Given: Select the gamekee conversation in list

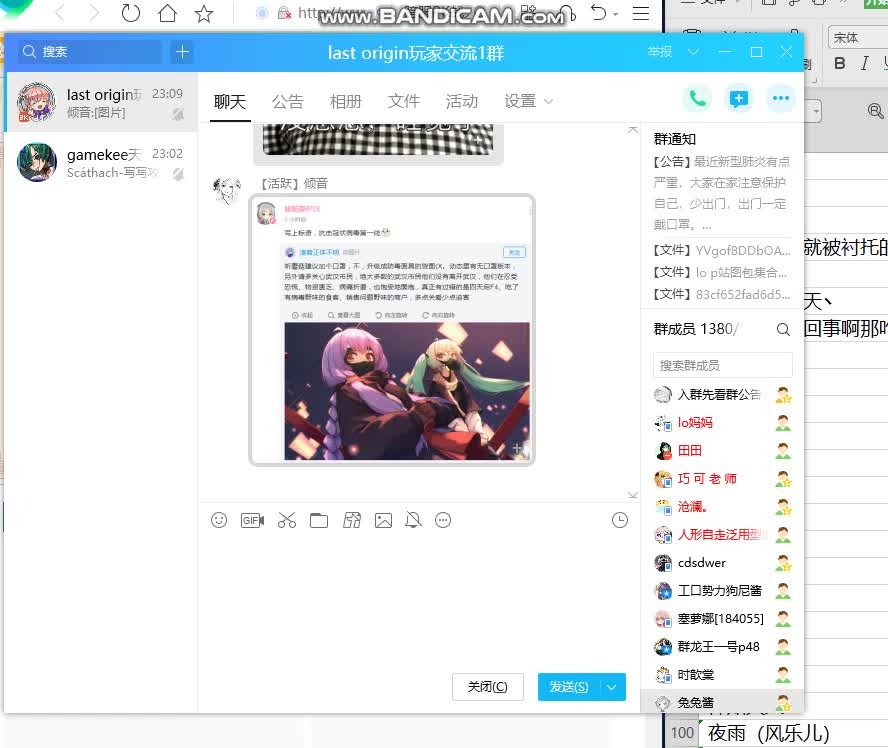Looking at the screenshot, I should 101,163.
